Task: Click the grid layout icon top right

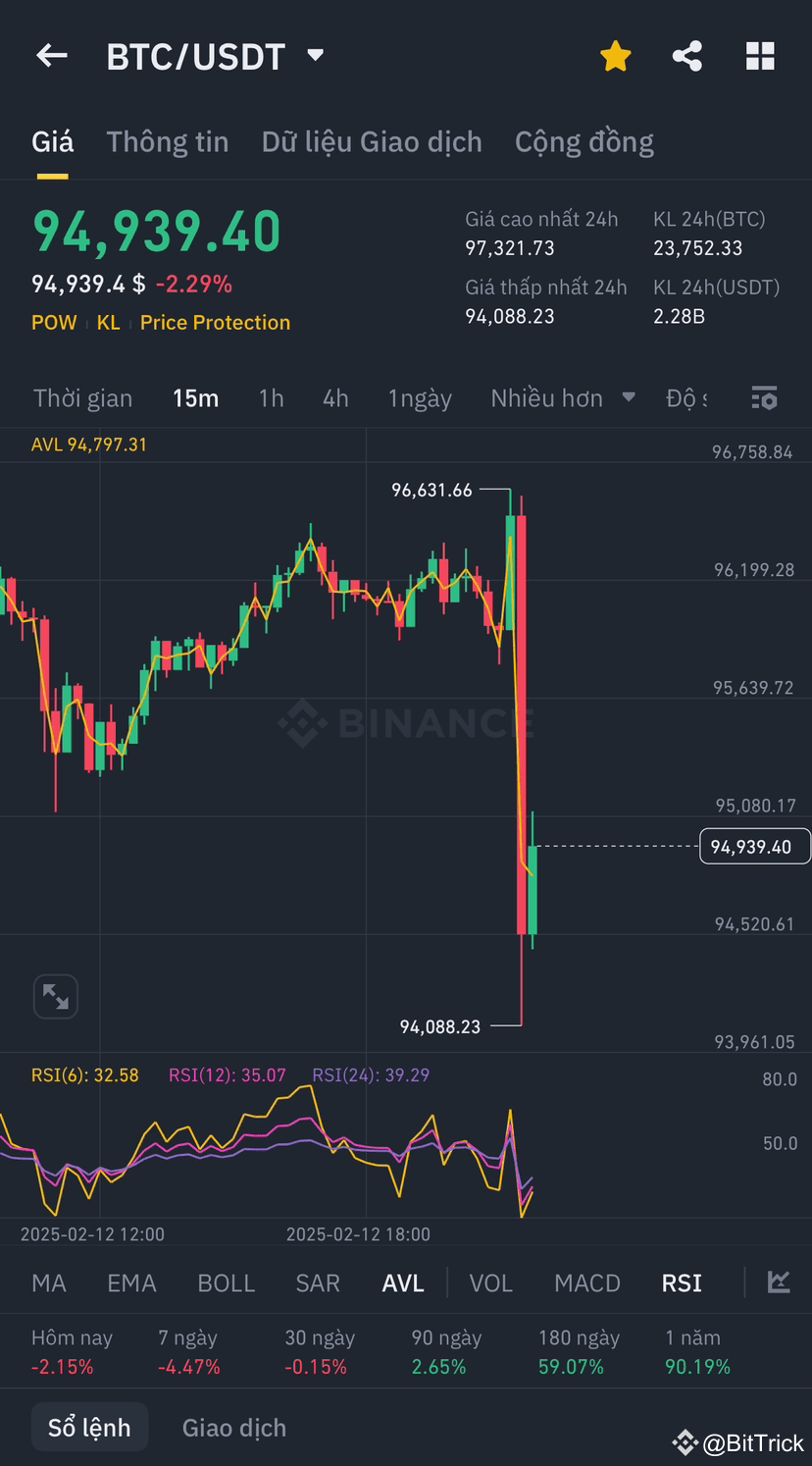Action: (x=759, y=55)
